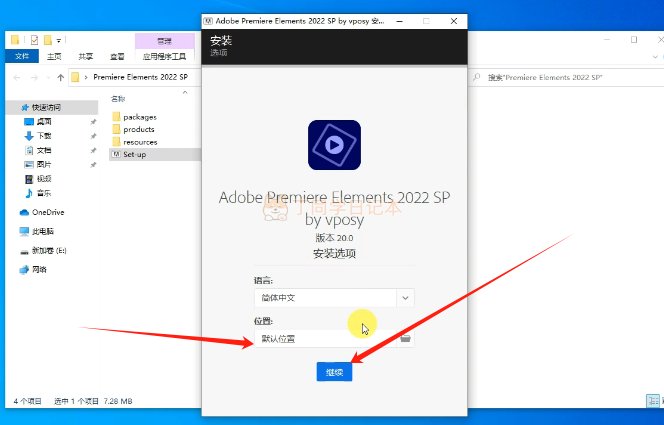The image size is (664, 425).
Task: Click the Set-up application file icon
Action: 116,155
